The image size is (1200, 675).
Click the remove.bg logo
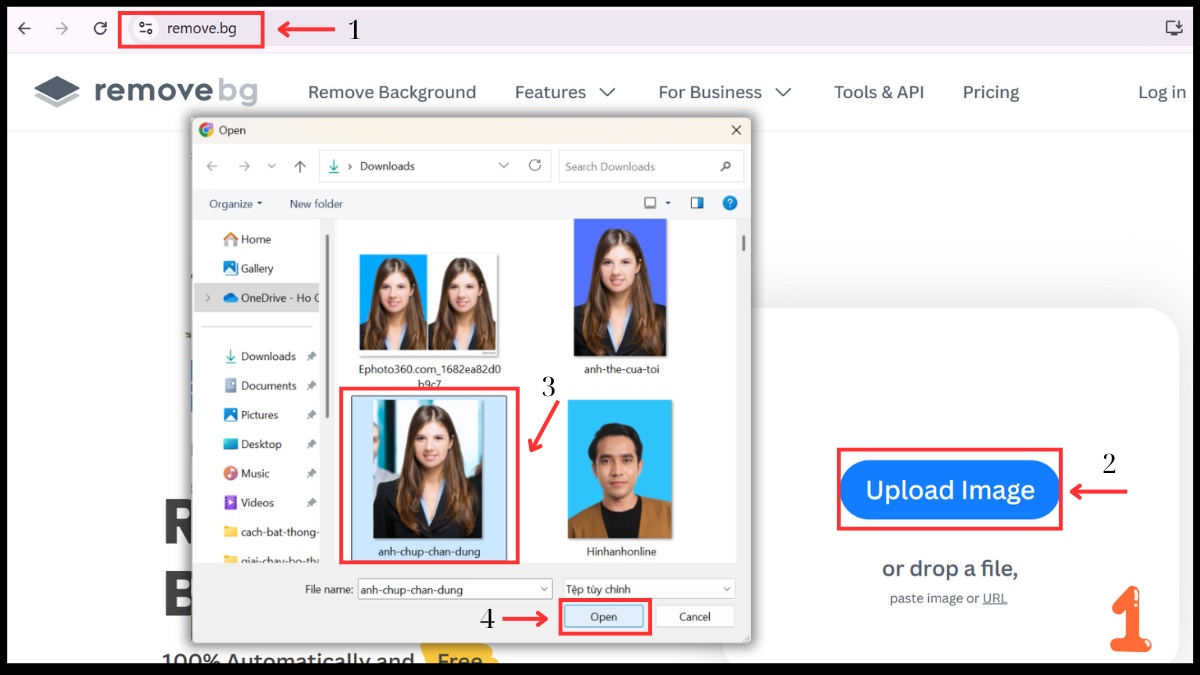(146, 92)
